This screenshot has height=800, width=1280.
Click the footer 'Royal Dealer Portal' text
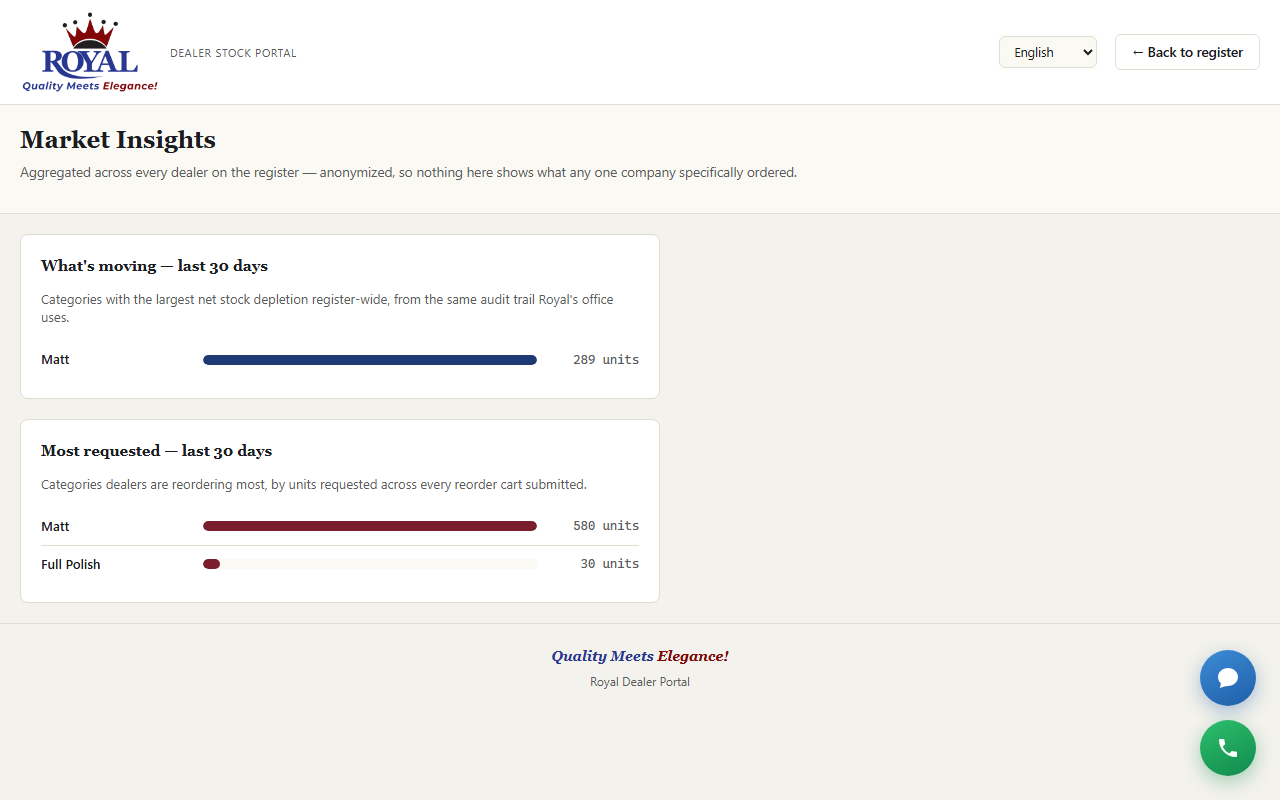[640, 682]
